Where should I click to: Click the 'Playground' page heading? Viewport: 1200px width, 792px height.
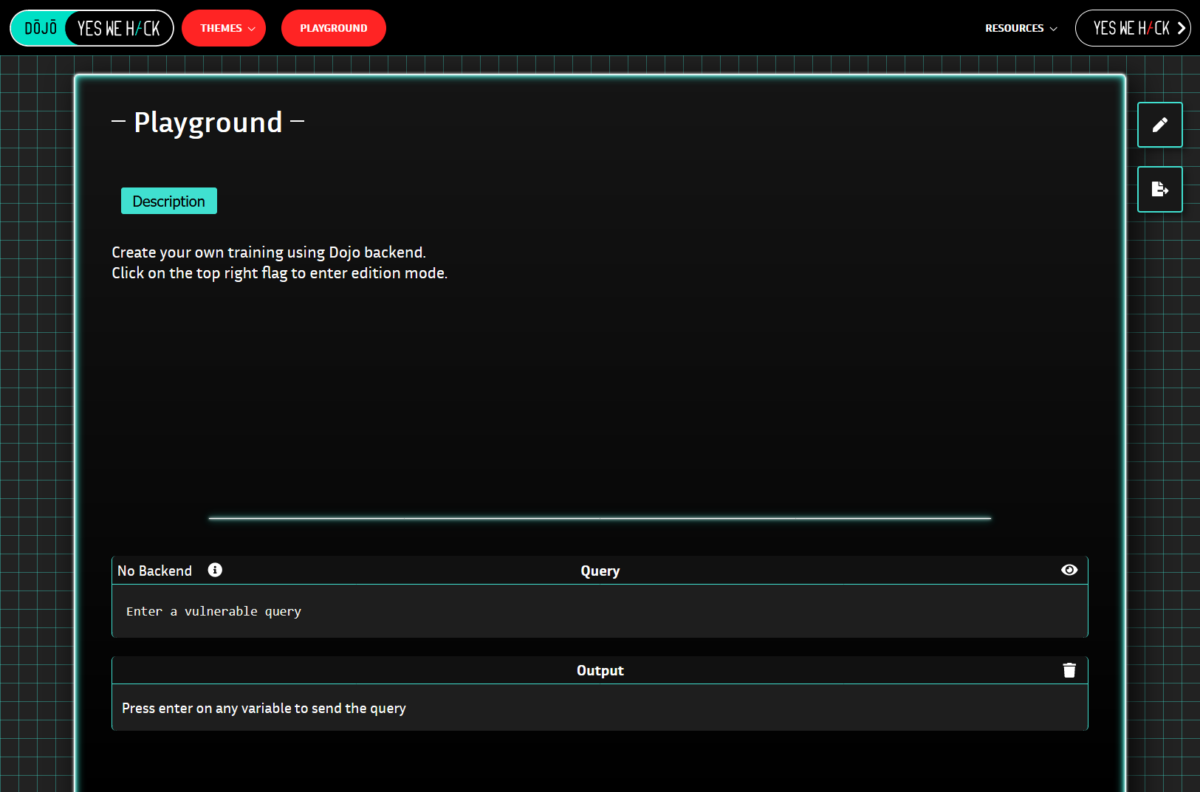click(x=208, y=122)
